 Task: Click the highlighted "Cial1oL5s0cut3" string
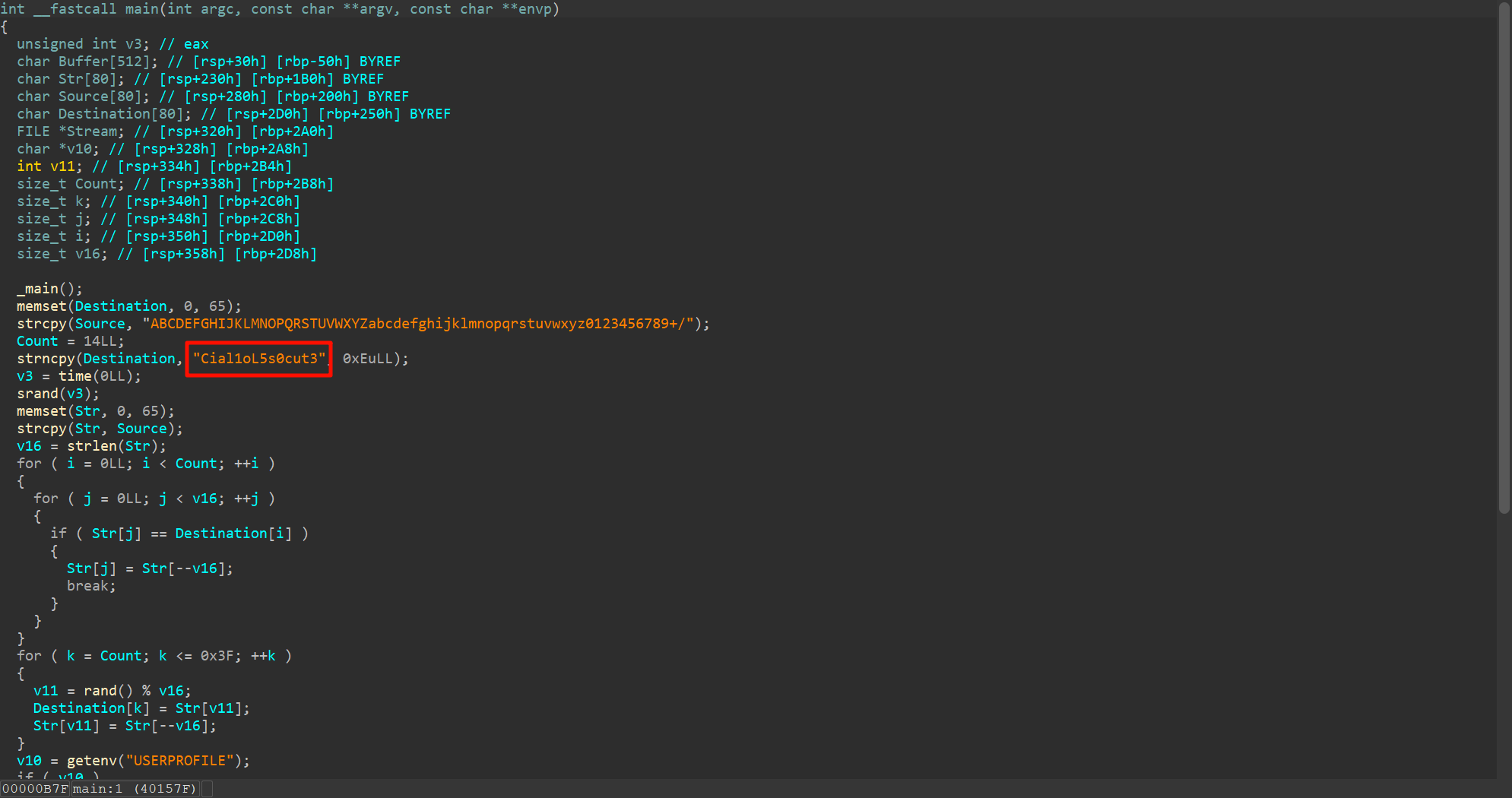point(258,359)
